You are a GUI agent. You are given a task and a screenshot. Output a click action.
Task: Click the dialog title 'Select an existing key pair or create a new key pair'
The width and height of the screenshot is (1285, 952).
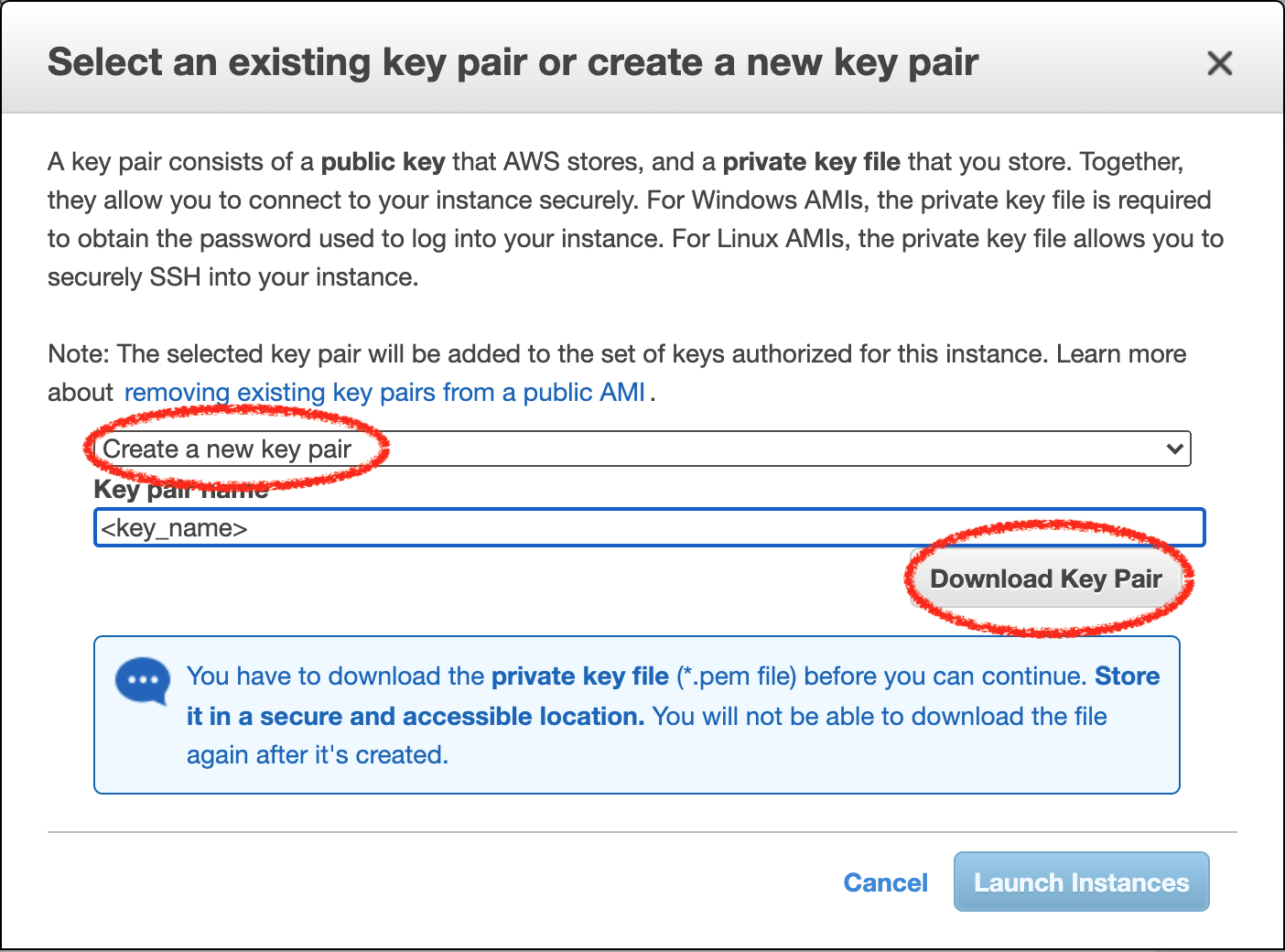click(x=513, y=62)
